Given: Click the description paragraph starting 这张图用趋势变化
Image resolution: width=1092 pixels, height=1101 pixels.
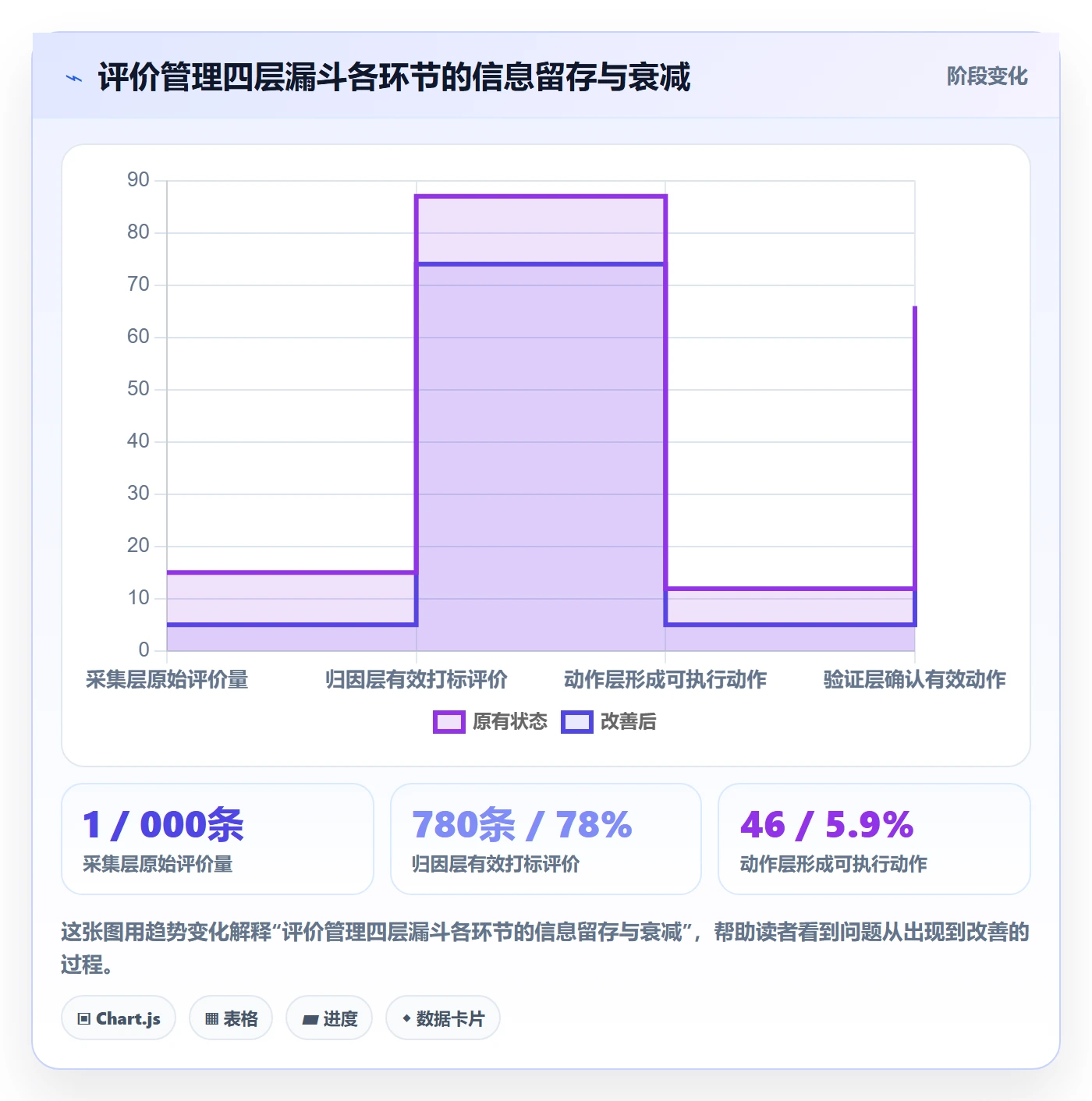Looking at the screenshot, I should point(545,948).
